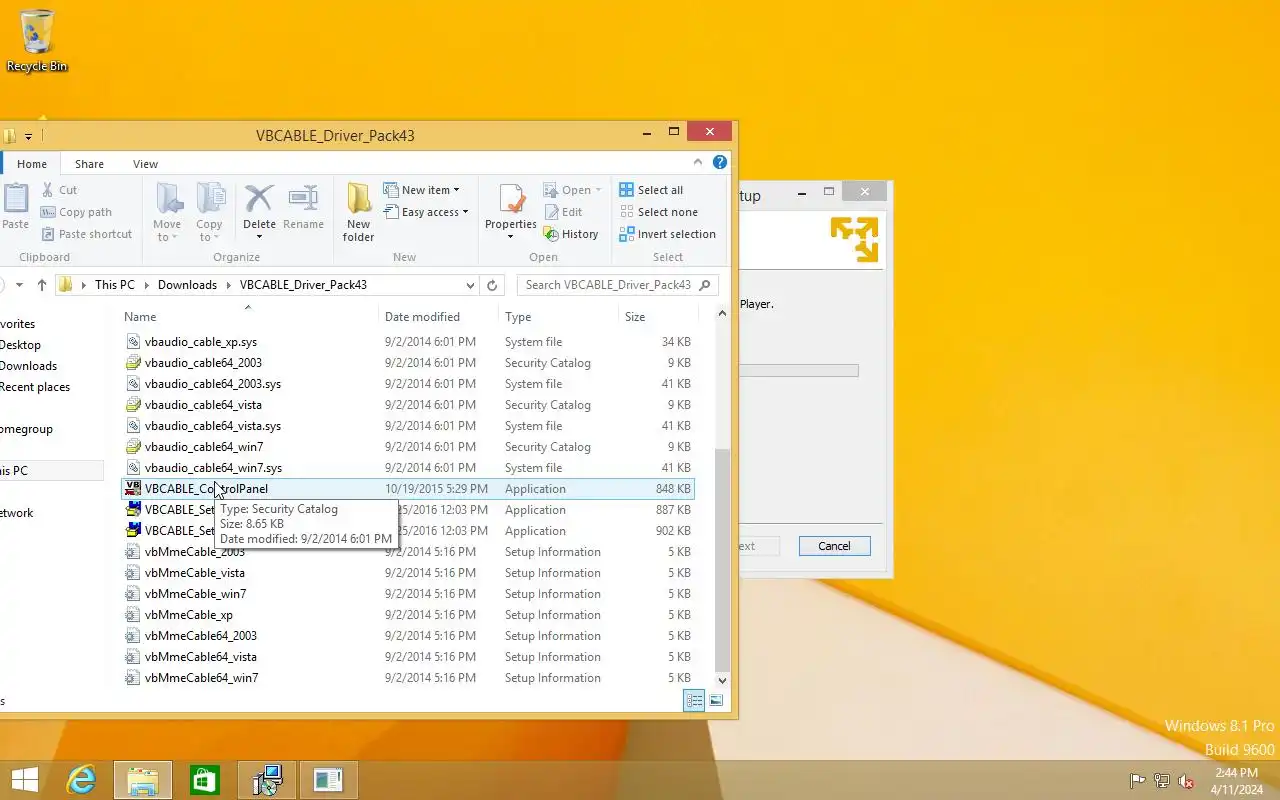
Task: Create a New folder
Action: coord(358,212)
